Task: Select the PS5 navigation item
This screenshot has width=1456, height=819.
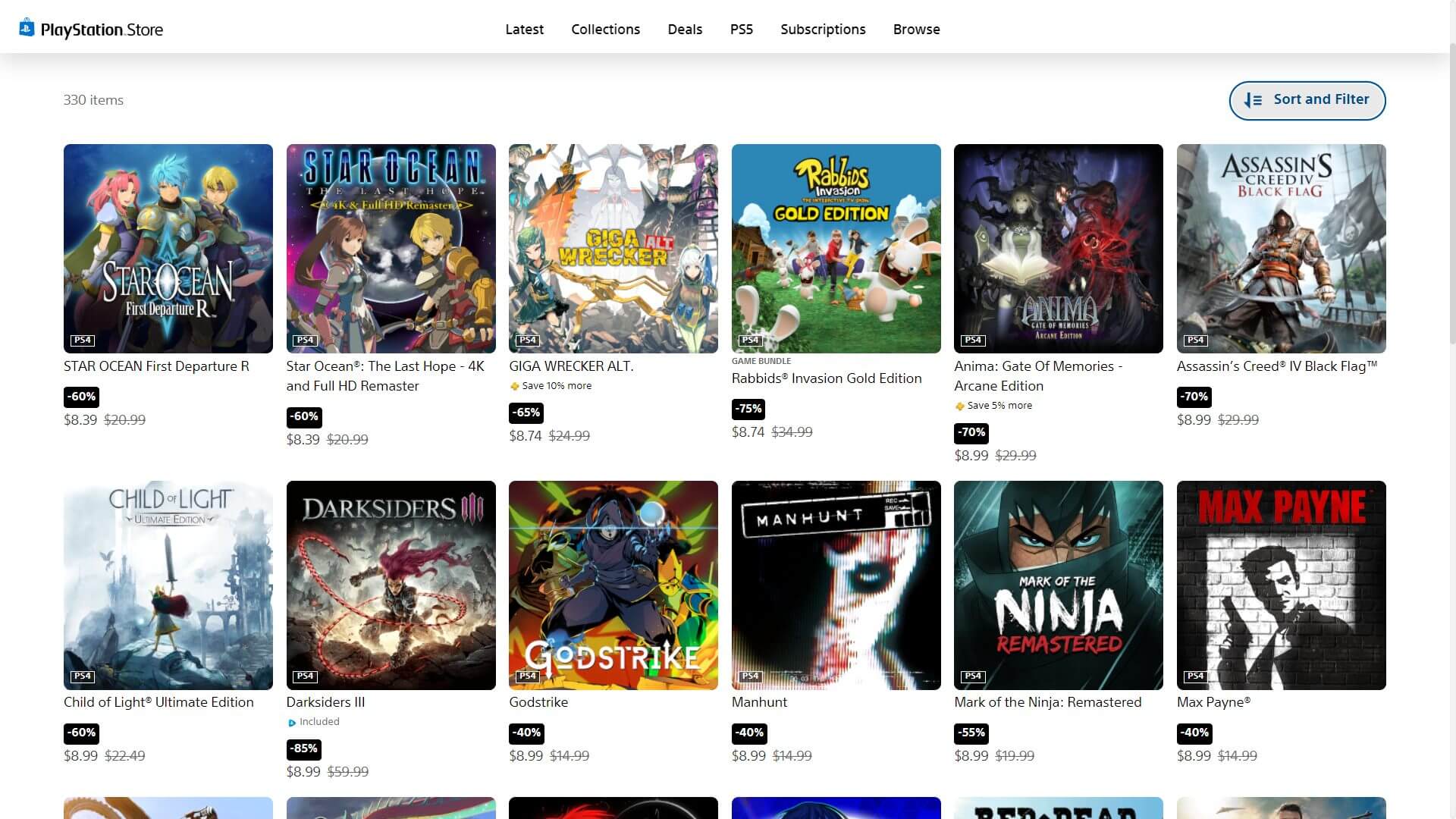Action: (741, 29)
